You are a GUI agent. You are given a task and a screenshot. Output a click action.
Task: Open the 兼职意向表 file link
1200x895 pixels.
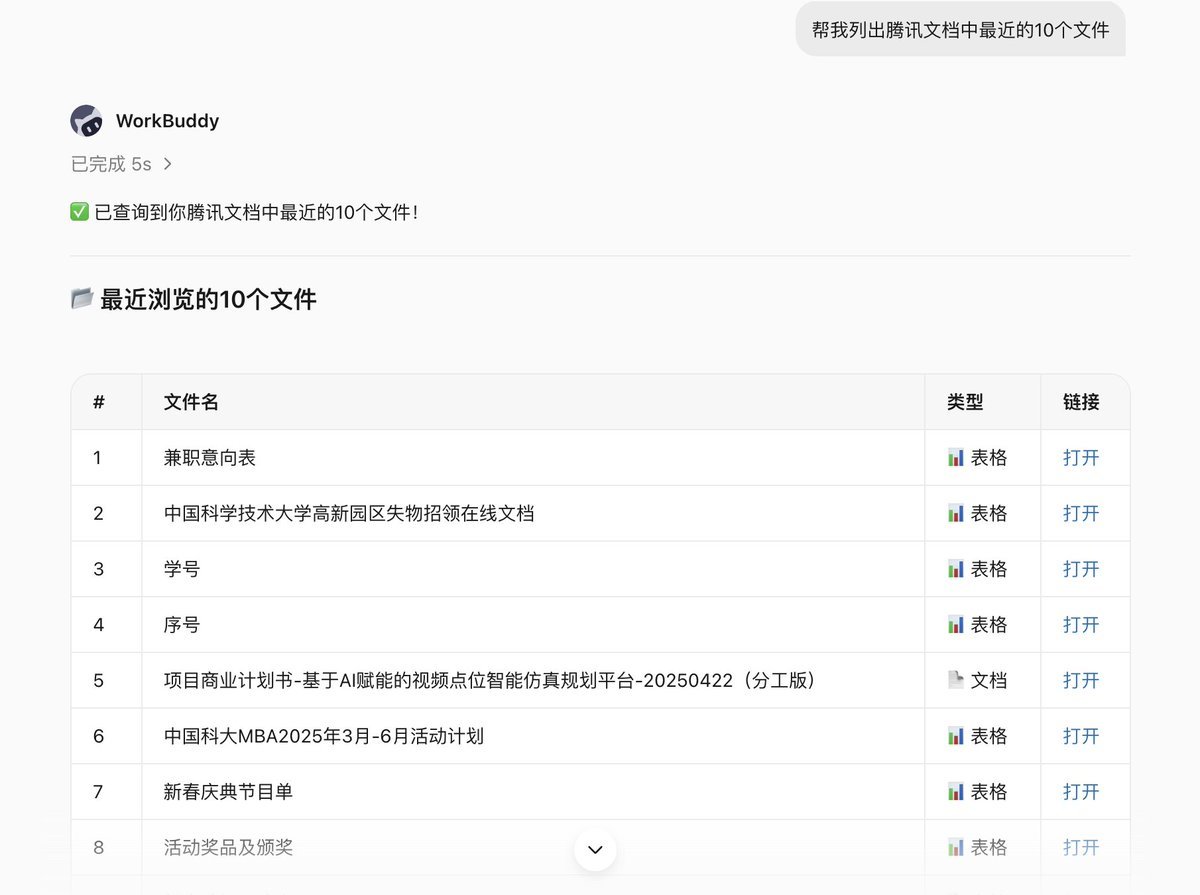[1081, 458]
